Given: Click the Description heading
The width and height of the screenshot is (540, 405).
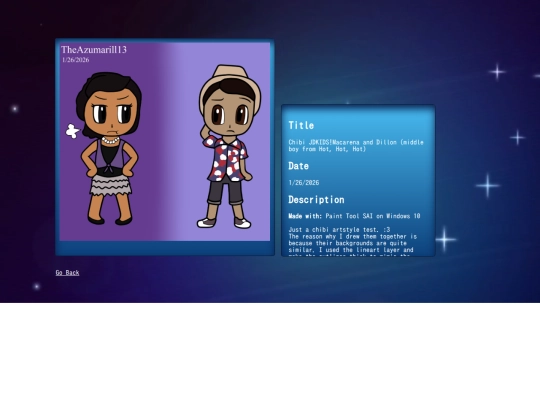Looking at the screenshot, I should [x=316, y=200].
